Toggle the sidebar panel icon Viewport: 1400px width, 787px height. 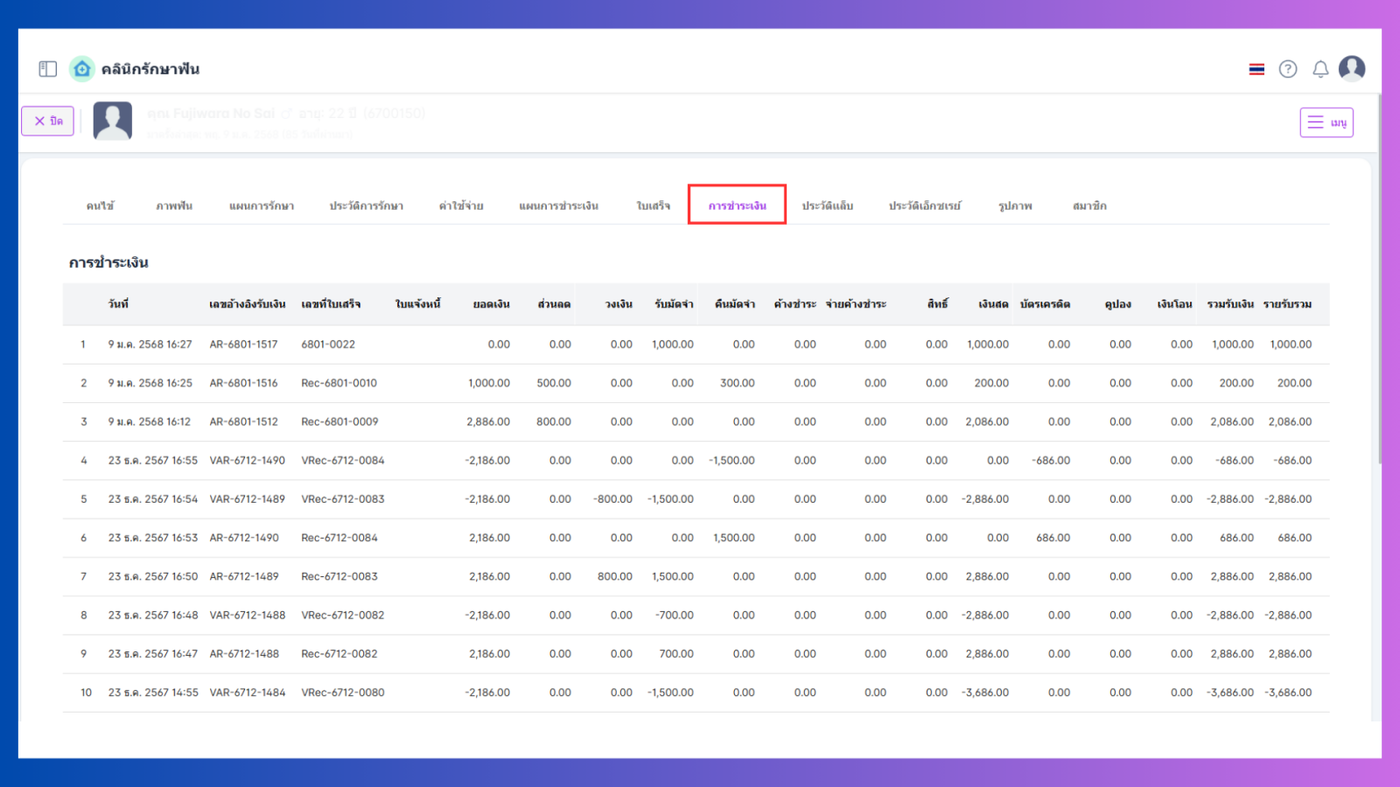(x=48, y=69)
